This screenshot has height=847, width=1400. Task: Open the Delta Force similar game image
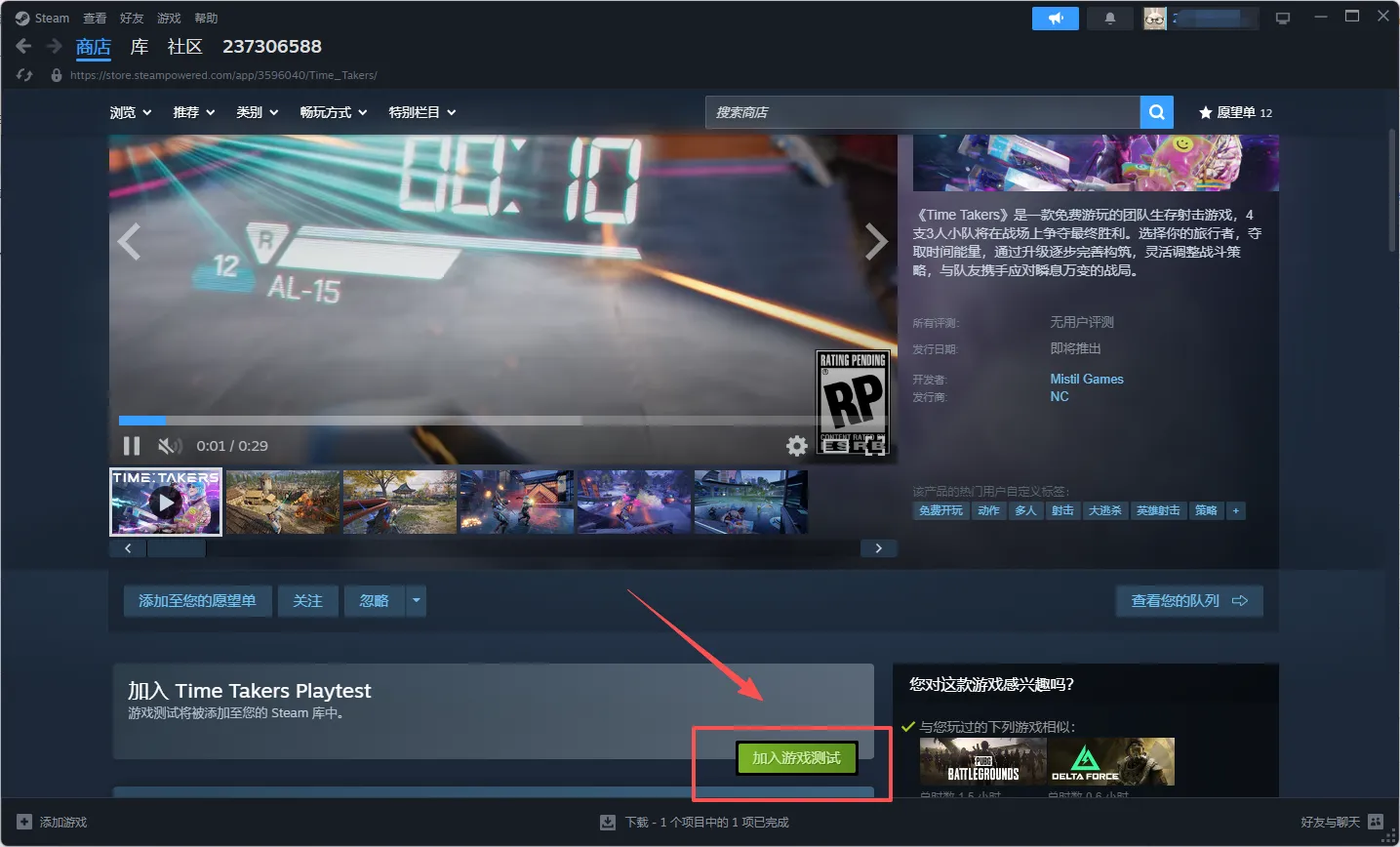point(1111,761)
